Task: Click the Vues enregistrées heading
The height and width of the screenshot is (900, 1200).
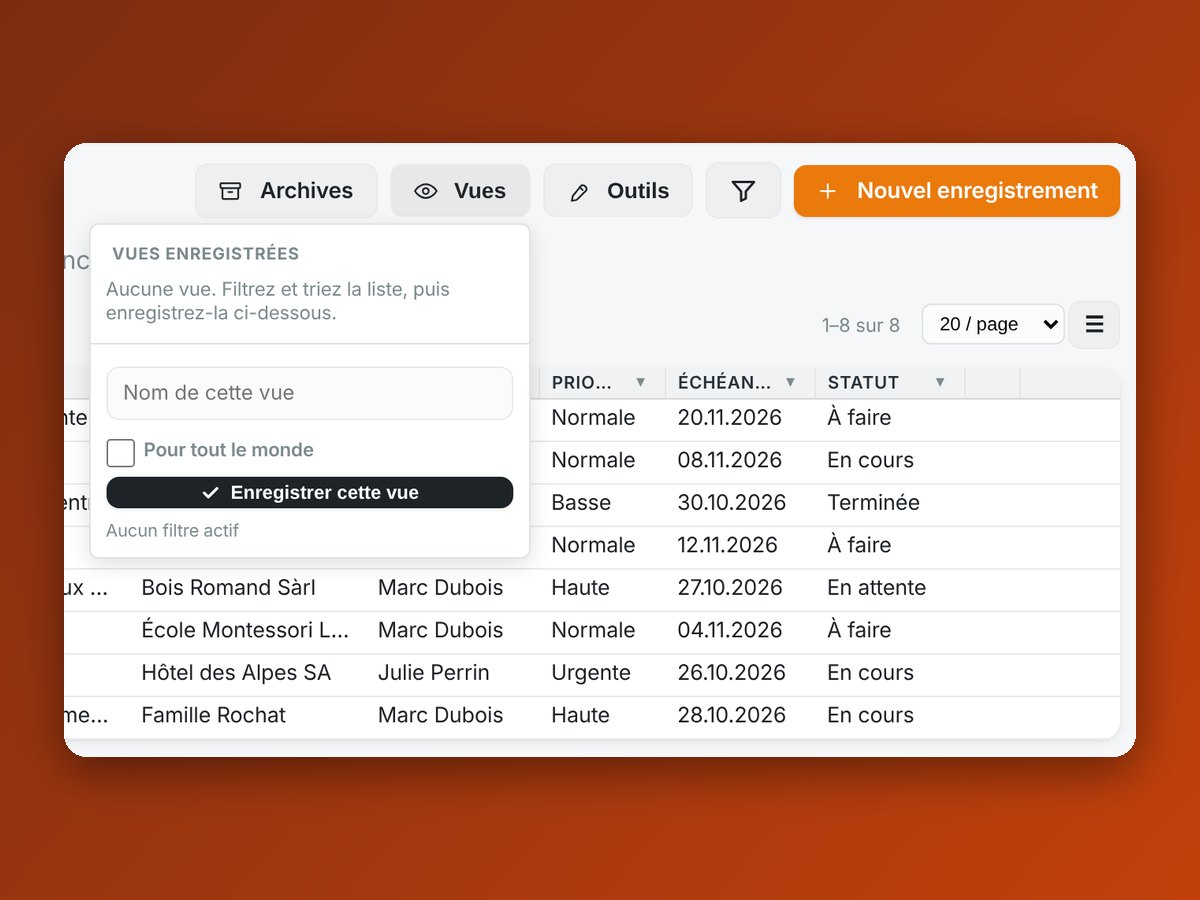Action: (206, 254)
